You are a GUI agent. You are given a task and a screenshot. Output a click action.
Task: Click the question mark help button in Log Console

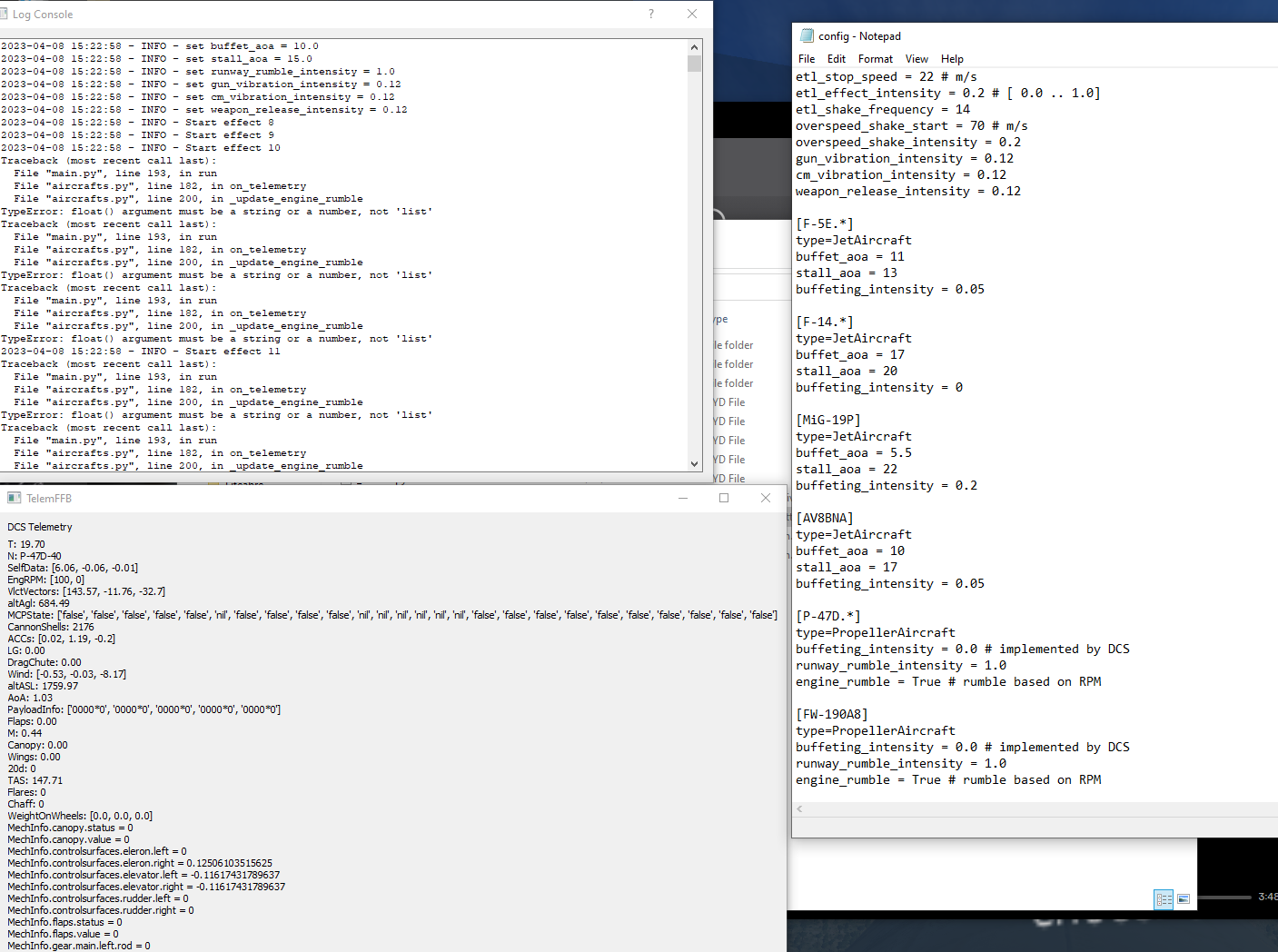pos(651,14)
